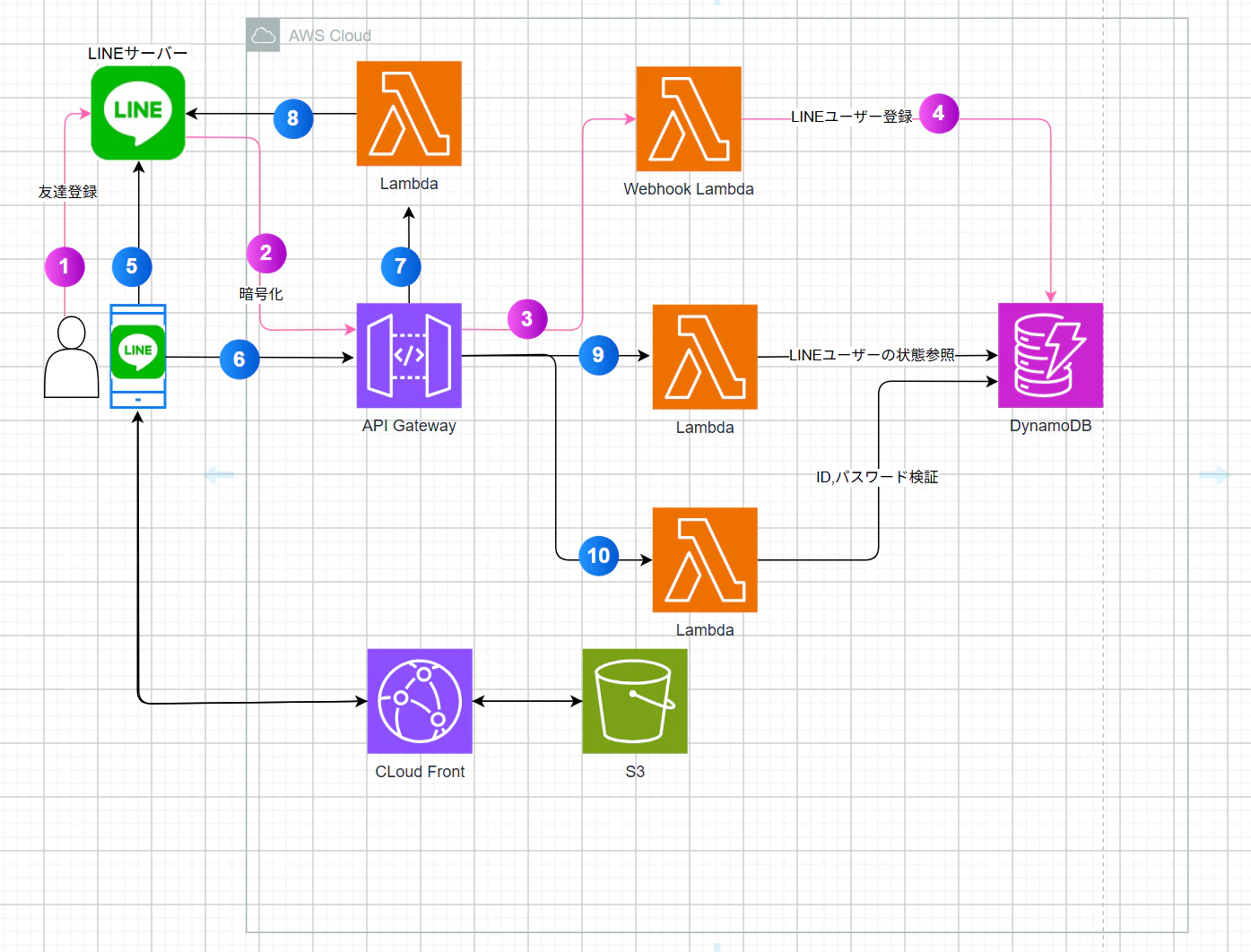
Task: Click the 友達登録 label text
Action: [x=67, y=192]
